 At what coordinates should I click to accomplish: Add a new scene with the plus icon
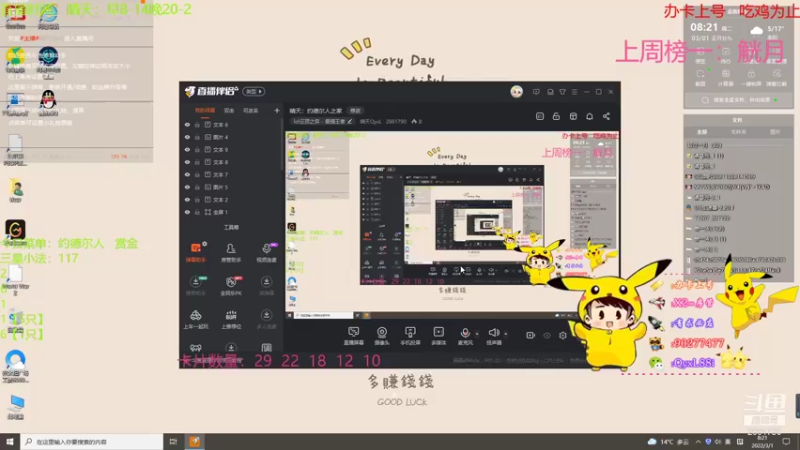(x=277, y=110)
